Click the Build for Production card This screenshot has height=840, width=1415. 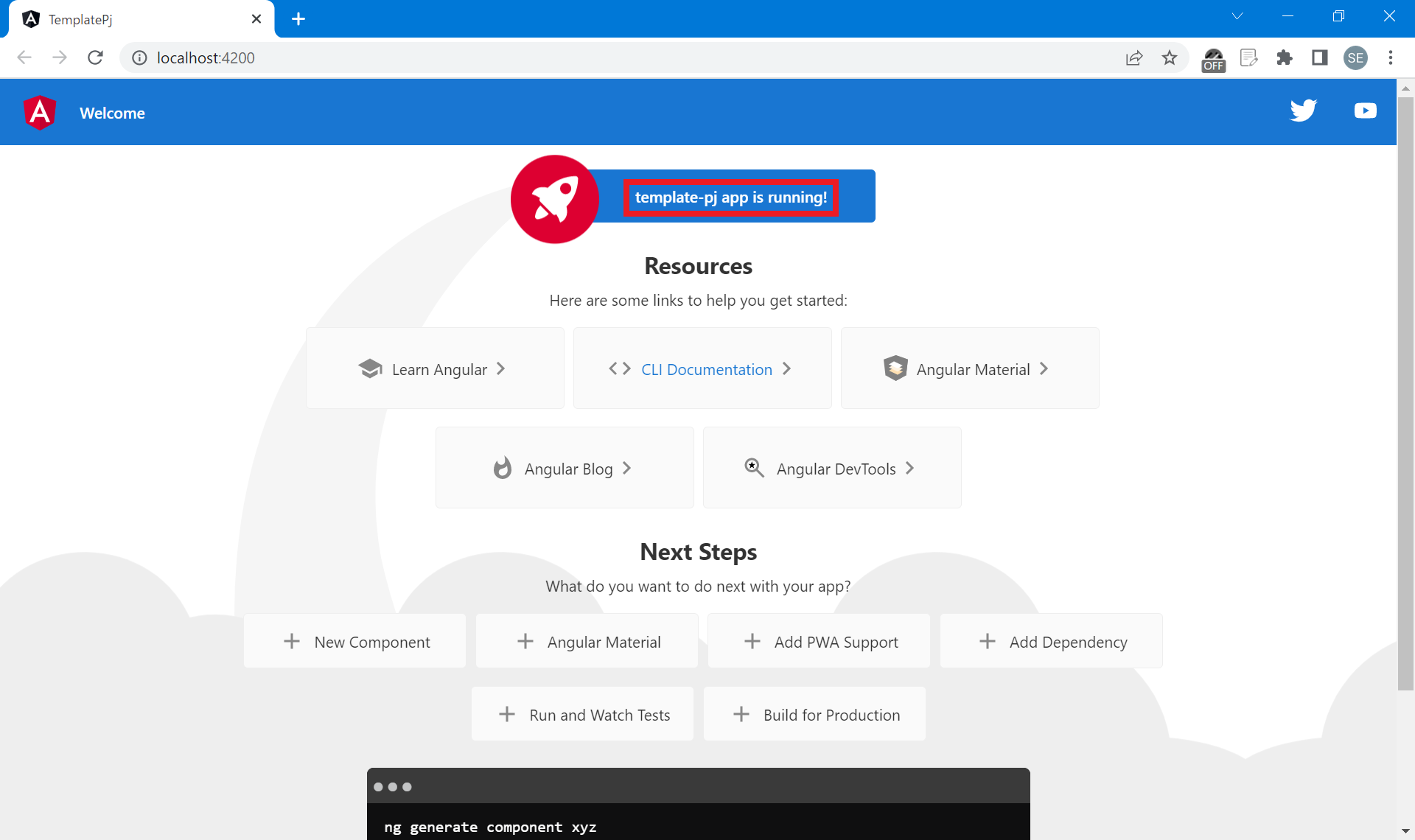[815, 715]
